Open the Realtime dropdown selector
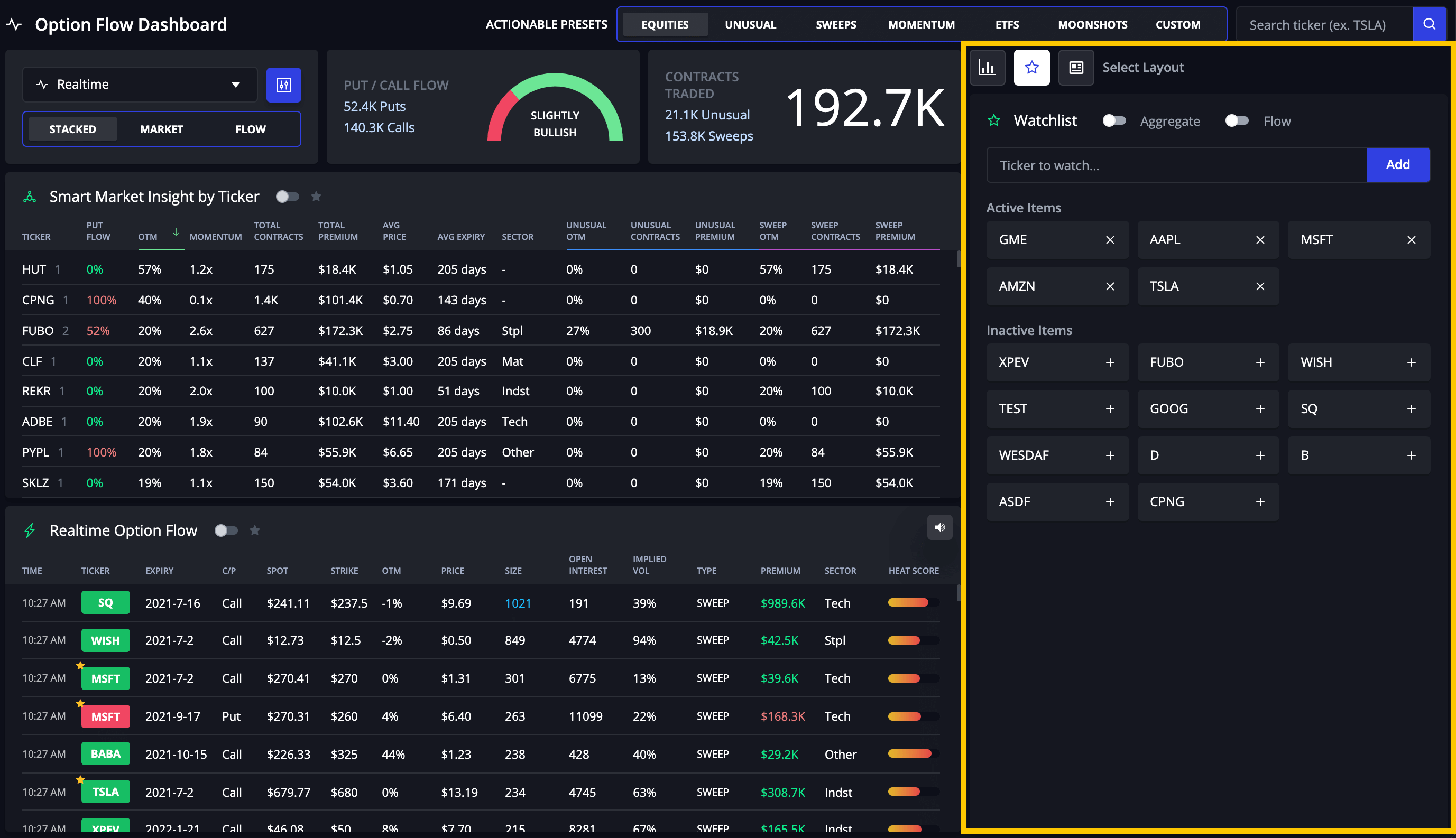The width and height of the screenshot is (1456, 838). (140, 84)
